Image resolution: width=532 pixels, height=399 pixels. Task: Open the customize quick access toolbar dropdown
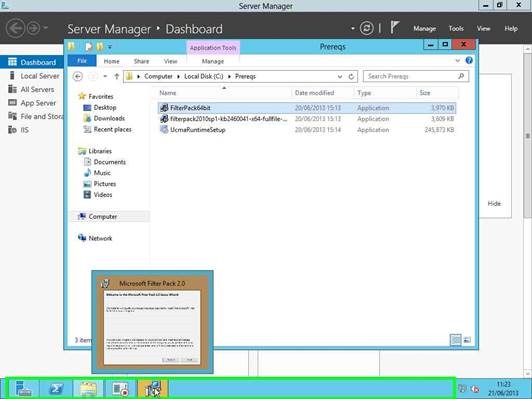tap(110, 47)
